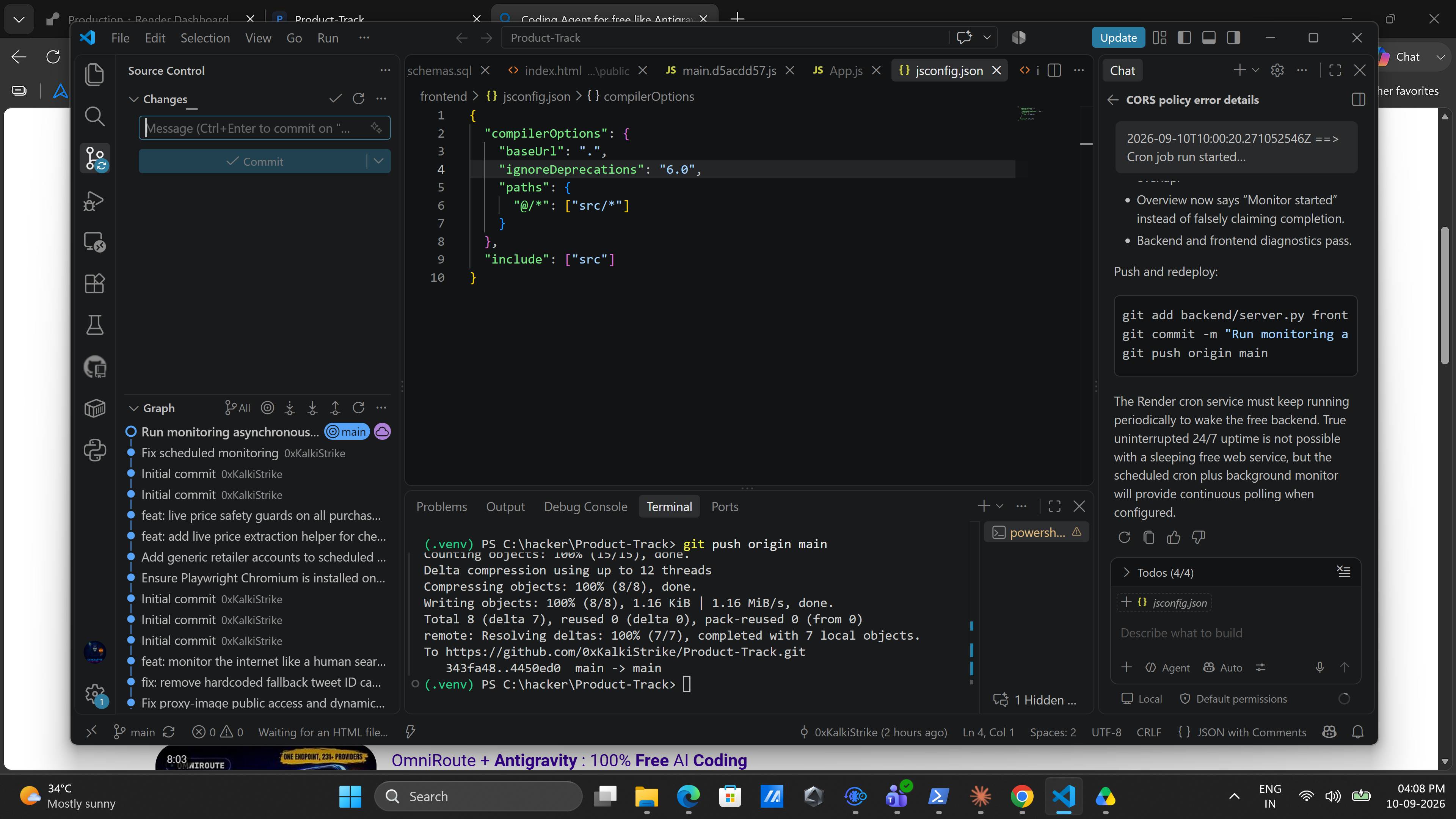The image size is (1456, 819).
Task: Open the Selection menu
Action: coord(205,38)
